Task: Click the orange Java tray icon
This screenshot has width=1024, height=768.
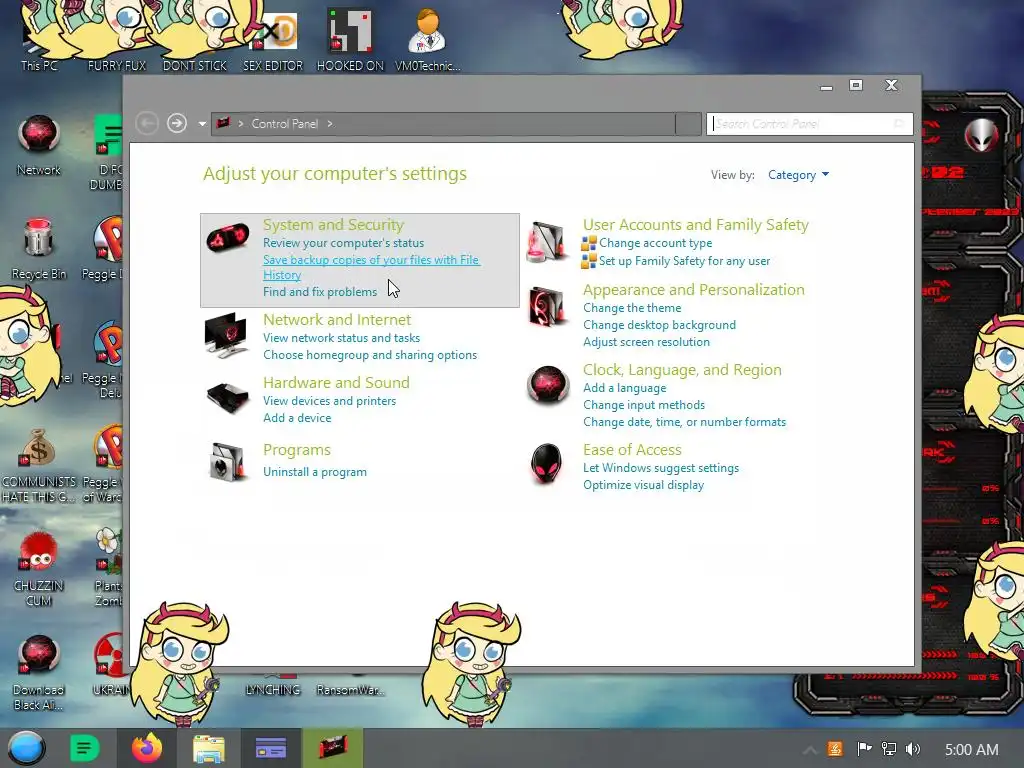Action: [x=835, y=749]
